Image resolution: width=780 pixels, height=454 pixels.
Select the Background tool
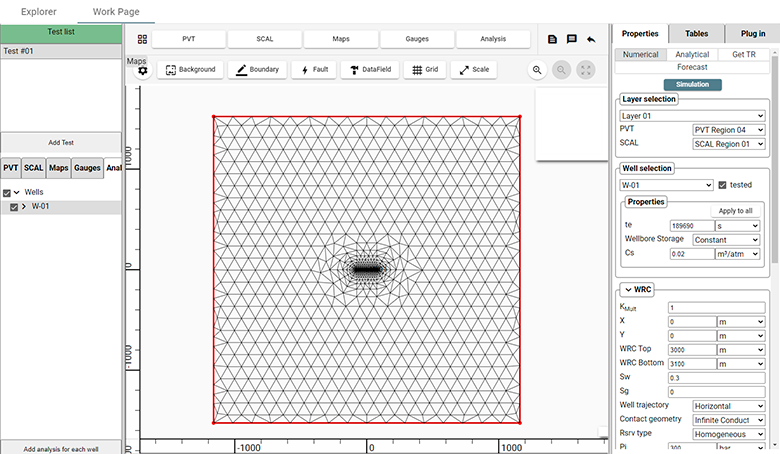pyautogui.click(x=191, y=70)
